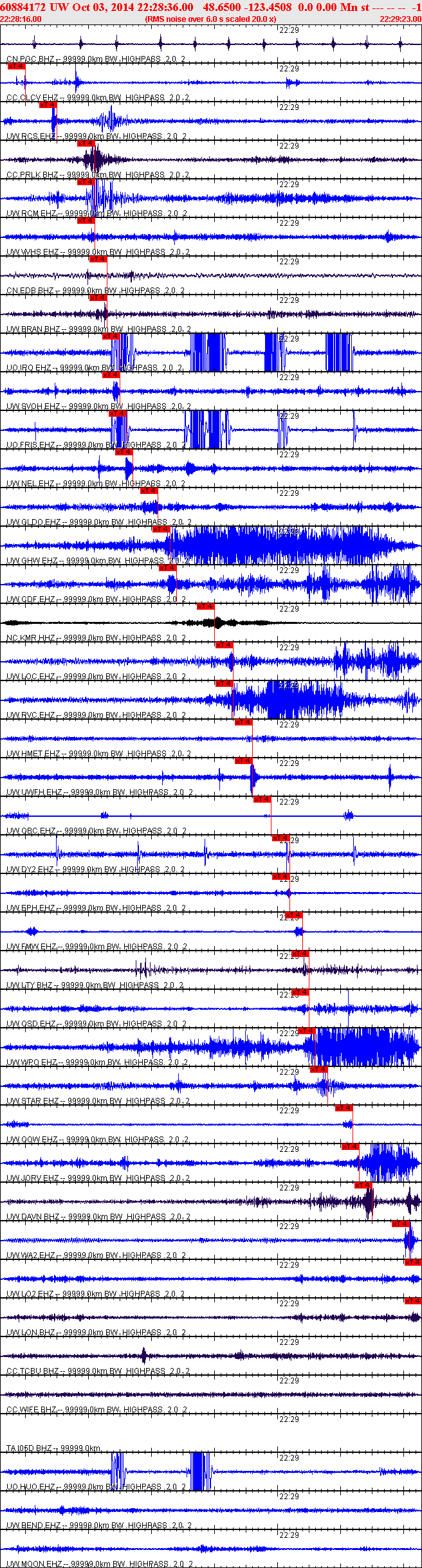Image resolution: width=422 pixels, height=1568 pixels.
Task: Click the UW.LOC EHZ station label
Action: point(31,677)
